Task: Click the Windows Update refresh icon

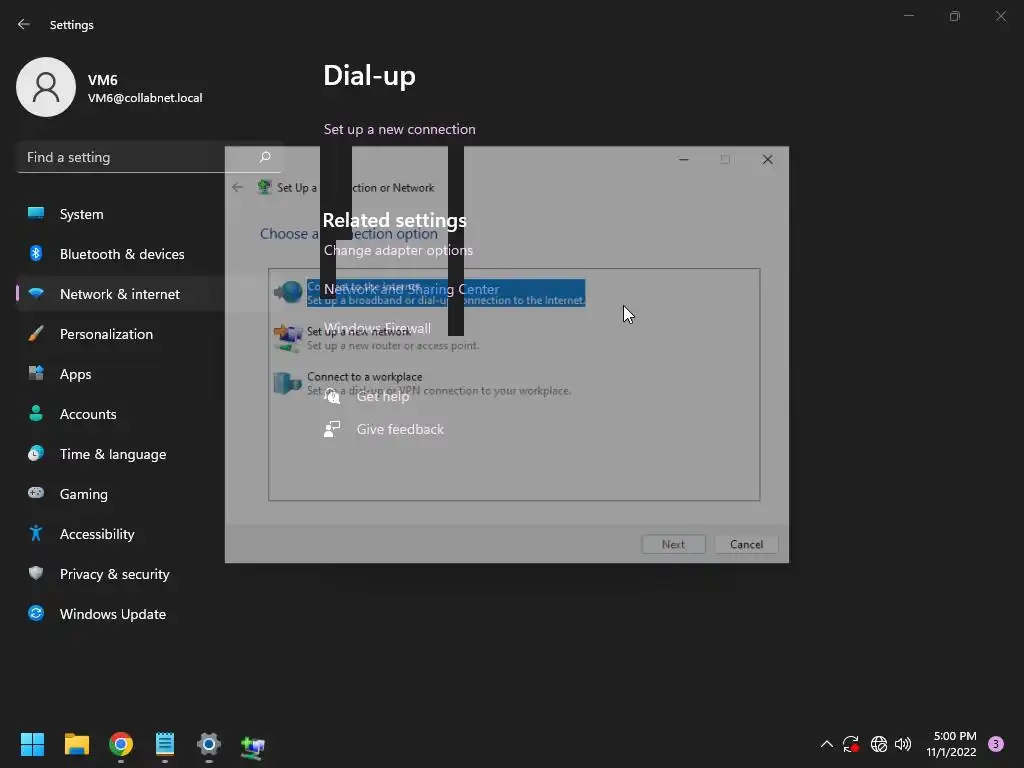Action: (x=36, y=613)
